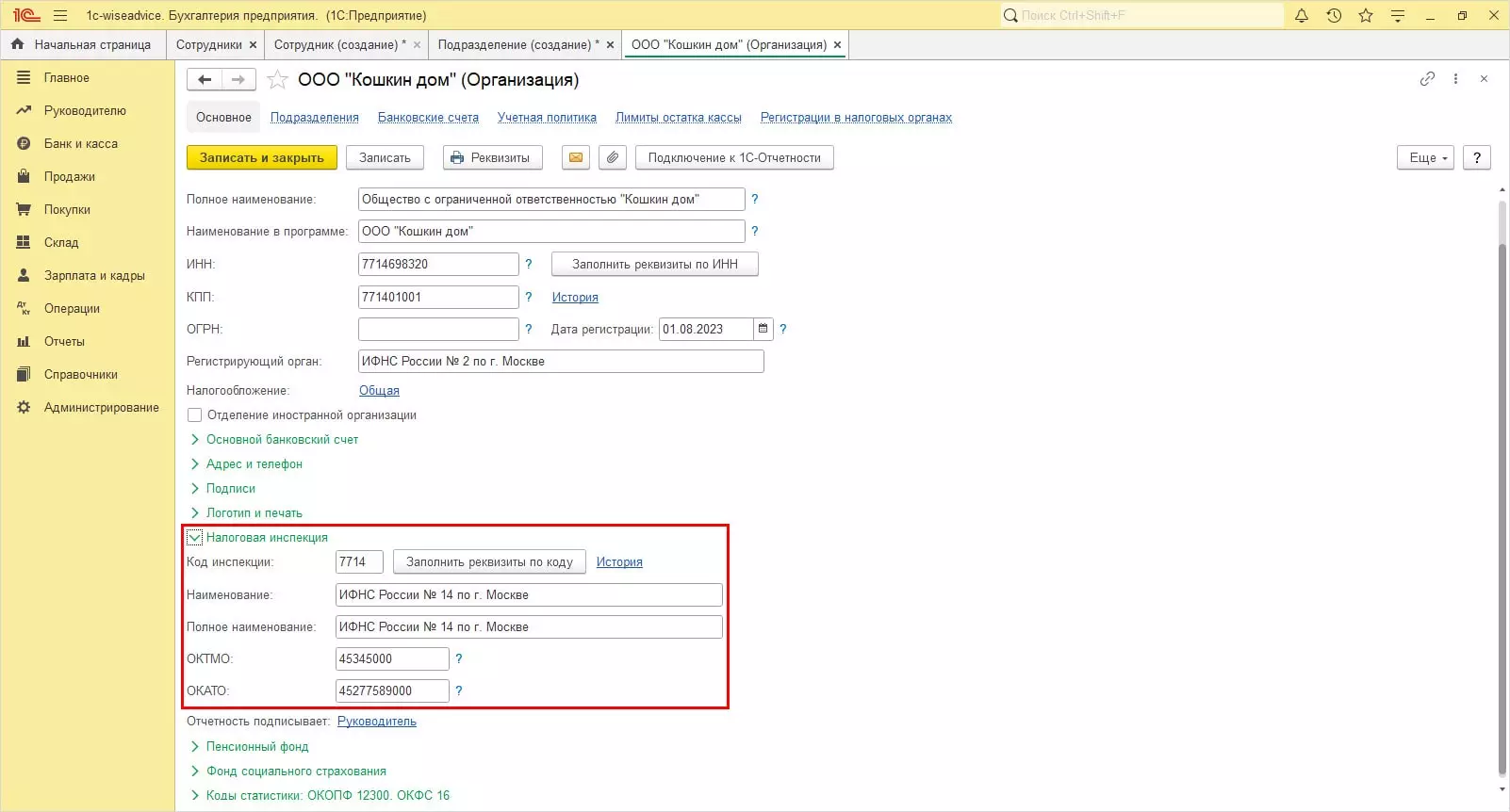
Task: Click Заполнить реквизиты по коду button
Action: click(x=489, y=561)
